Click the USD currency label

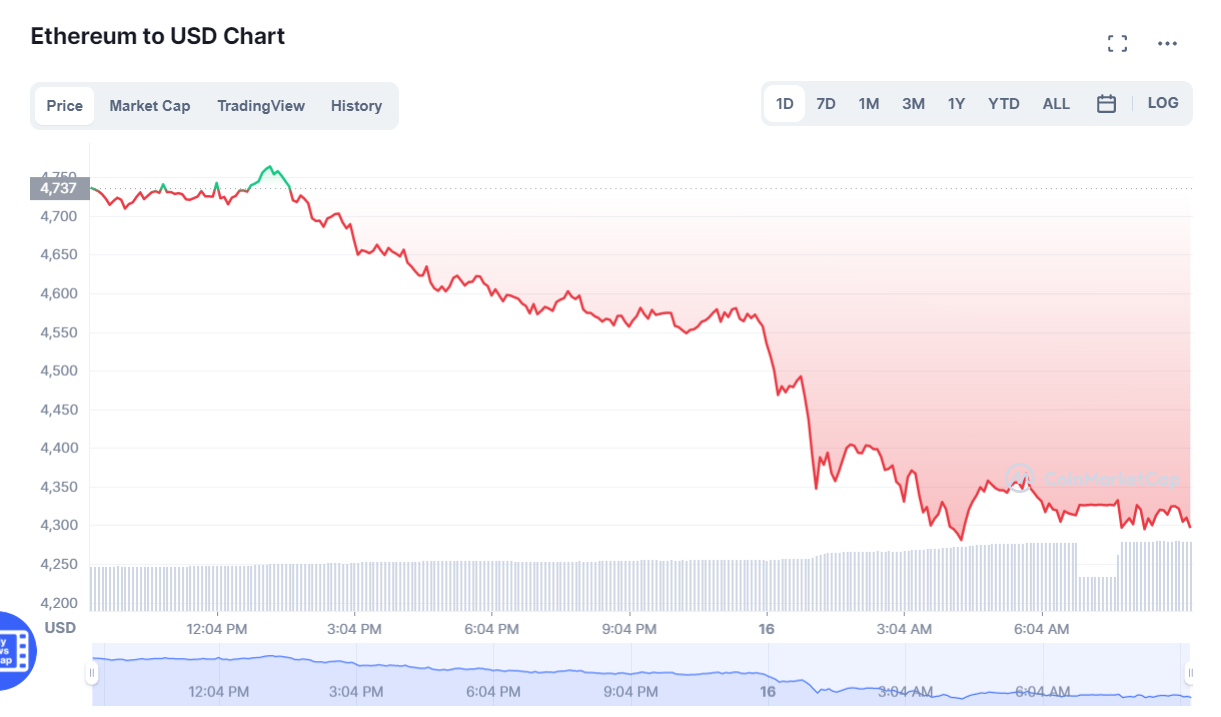coord(59,628)
